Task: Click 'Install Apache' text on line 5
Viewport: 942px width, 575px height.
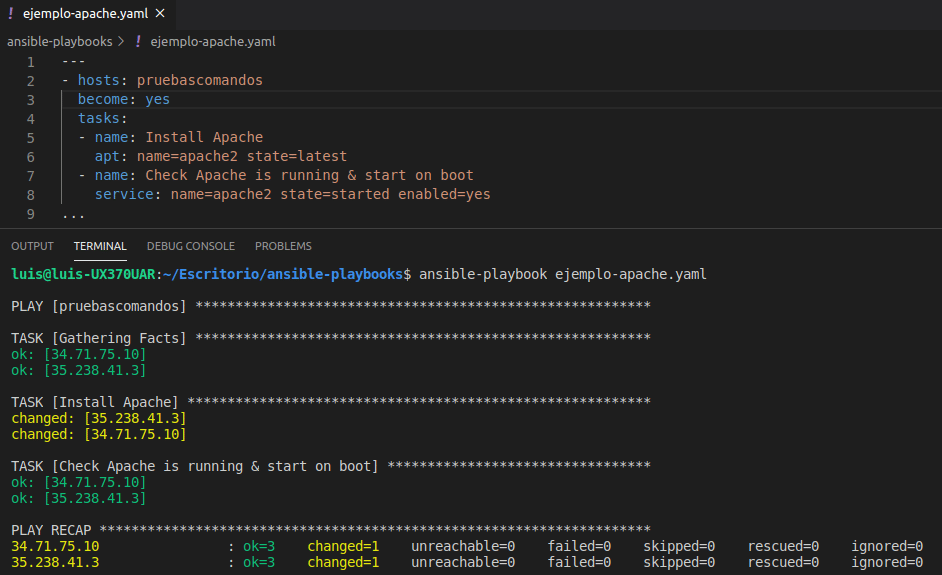Action: 204,138
